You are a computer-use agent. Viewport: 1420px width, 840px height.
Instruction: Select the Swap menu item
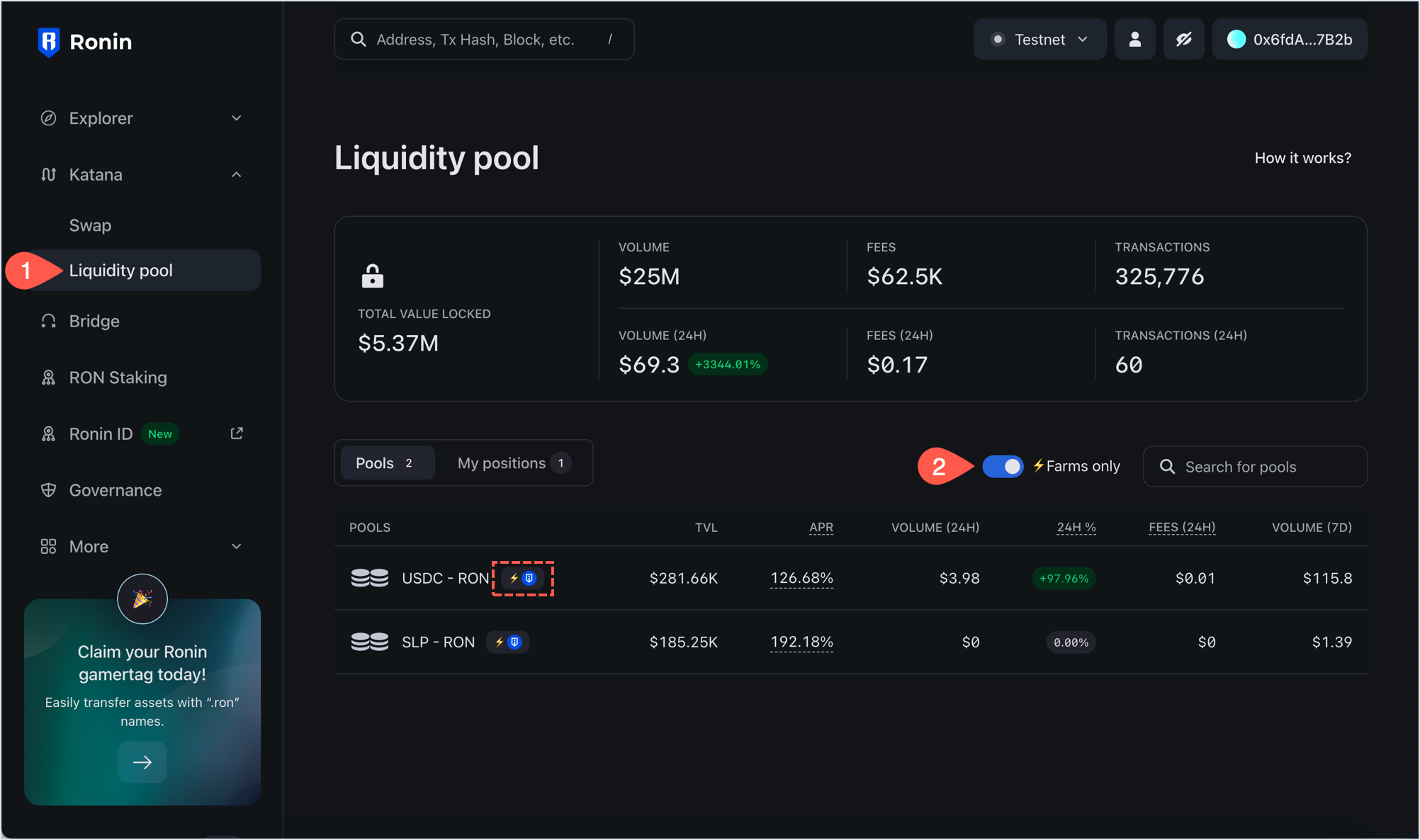90,225
